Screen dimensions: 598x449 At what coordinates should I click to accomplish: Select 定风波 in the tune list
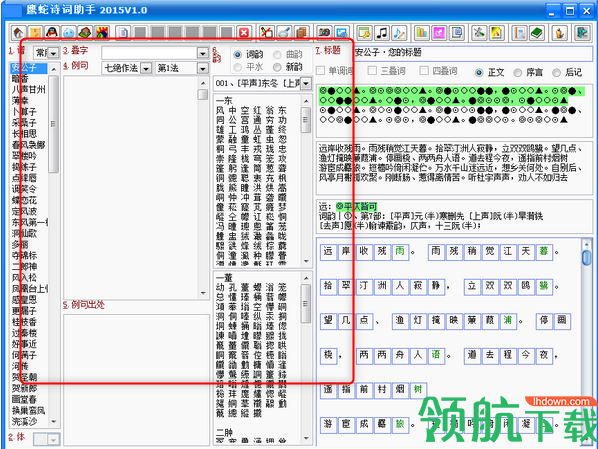pos(24,211)
